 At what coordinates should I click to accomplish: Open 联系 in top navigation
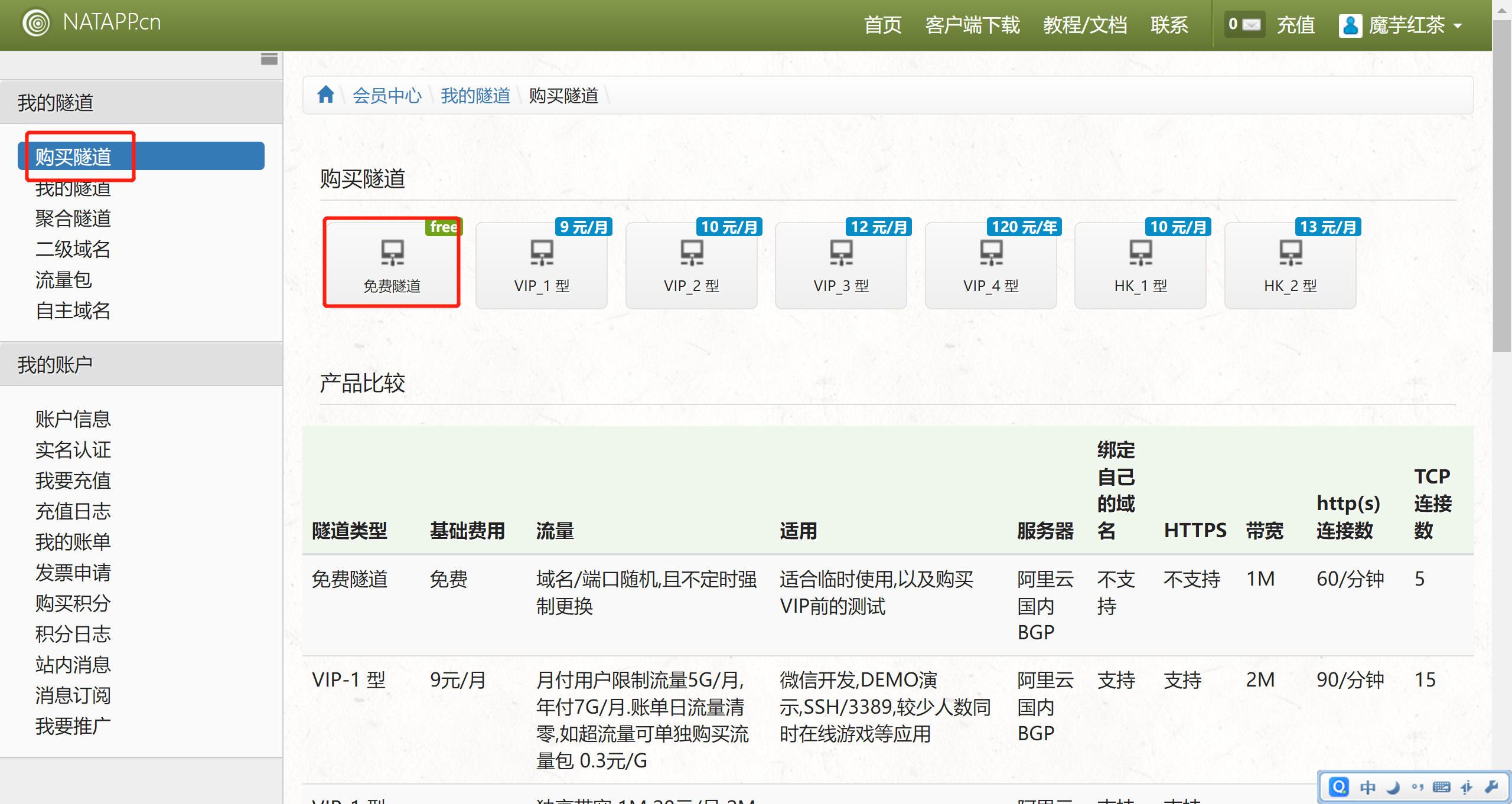(1169, 25)
